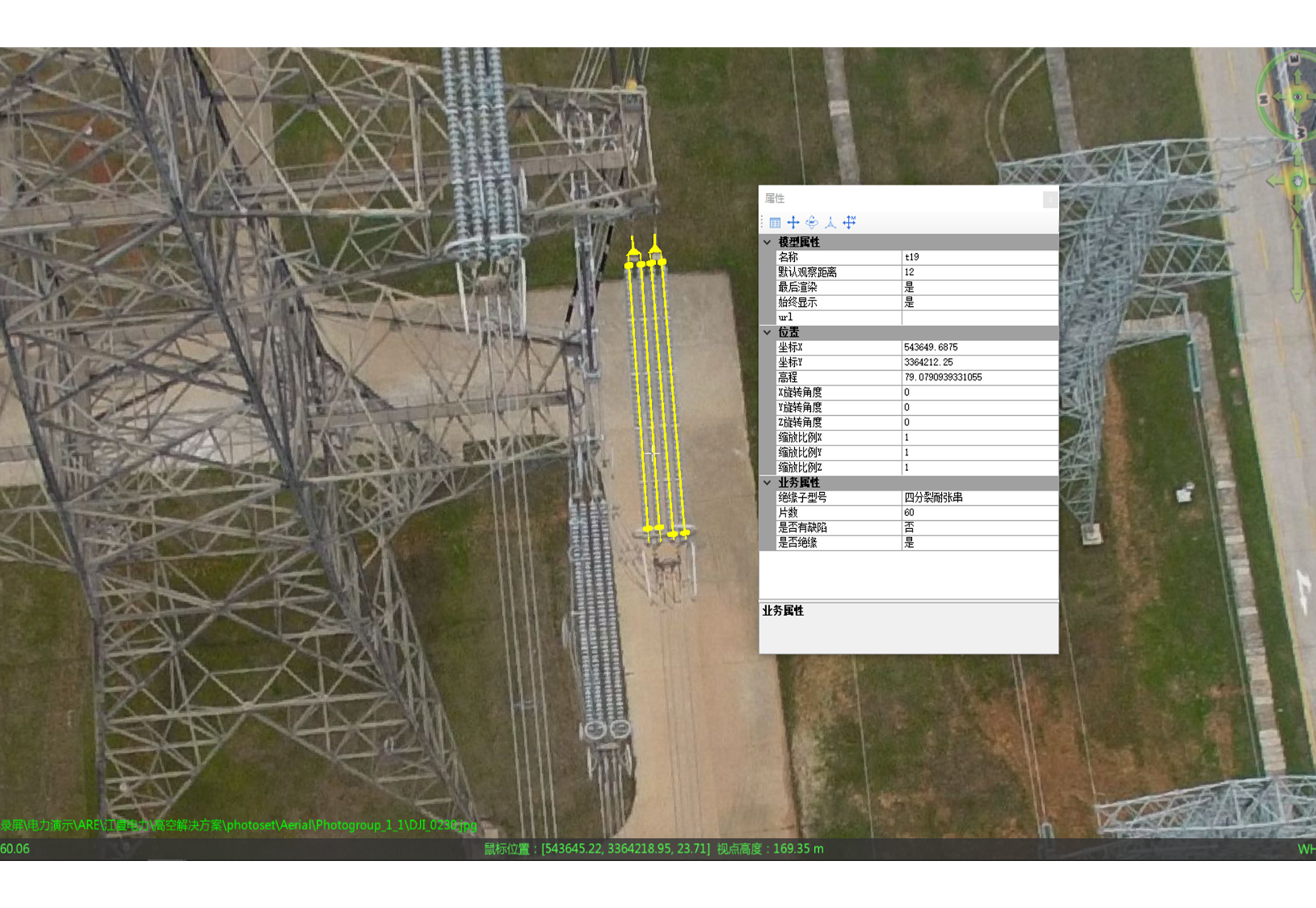Image resolution: width=1316 pixels, height=908 pixels.
Task: Click the compass left-pointing look arrow
Action: click(1279, 98)
